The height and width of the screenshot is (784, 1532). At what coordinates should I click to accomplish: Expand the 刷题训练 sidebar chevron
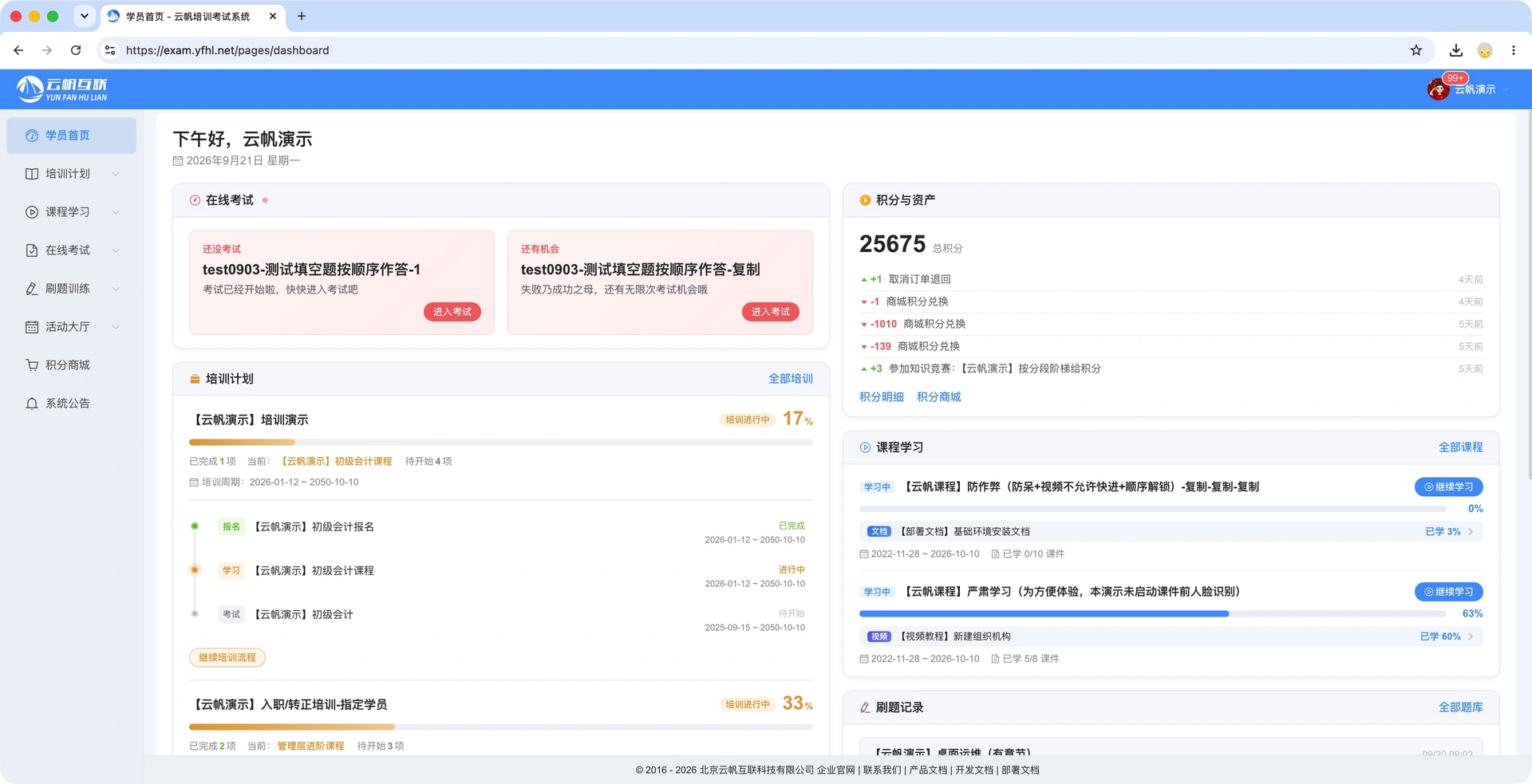coord(116,289)
